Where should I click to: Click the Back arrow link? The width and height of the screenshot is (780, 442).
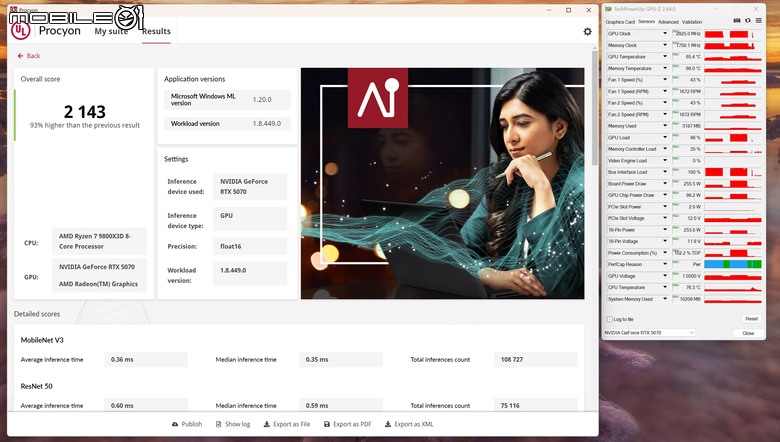click(x=28, y=56)
